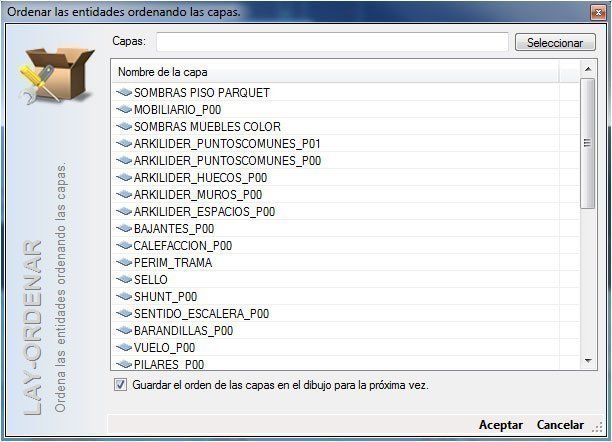Click the vertical scrollbar thumb
This screenshot has width=612, height=442.
[x=587, y=143]
